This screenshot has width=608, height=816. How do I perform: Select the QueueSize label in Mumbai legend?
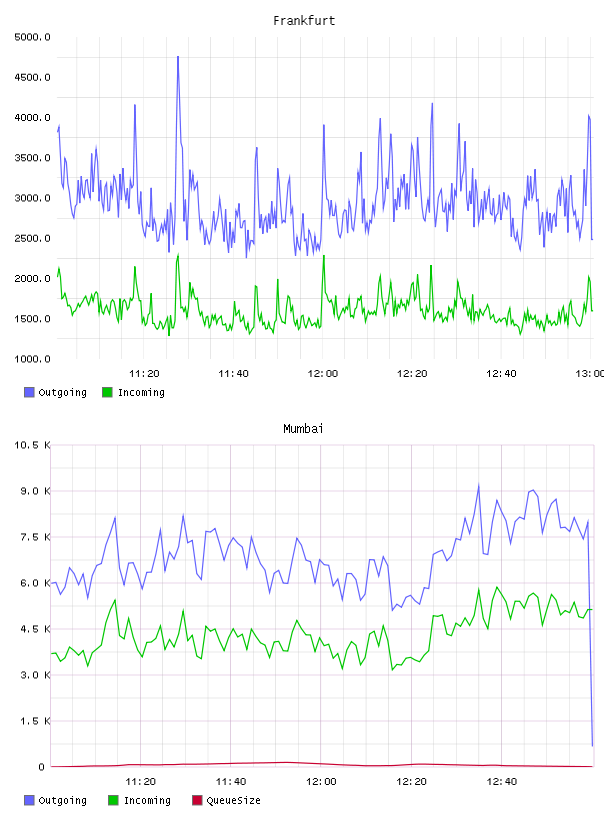point(233,800)
